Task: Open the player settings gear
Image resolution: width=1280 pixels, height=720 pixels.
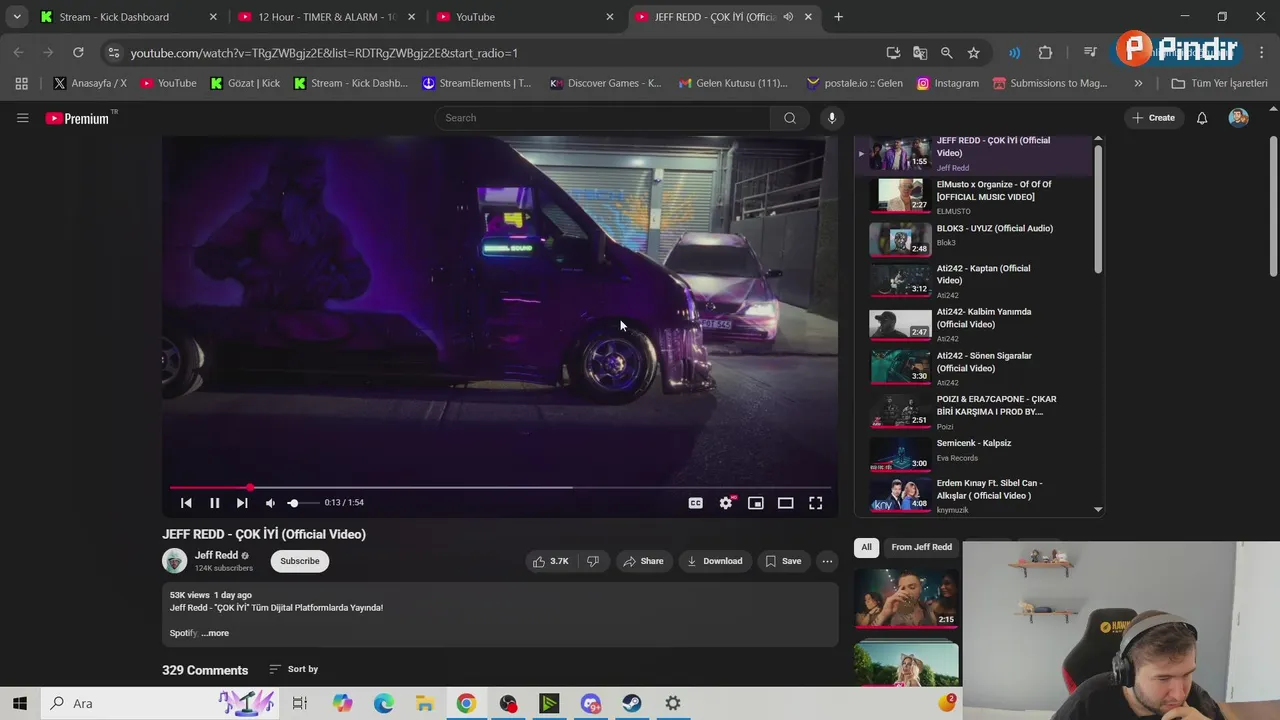Action: coord(726,503)
